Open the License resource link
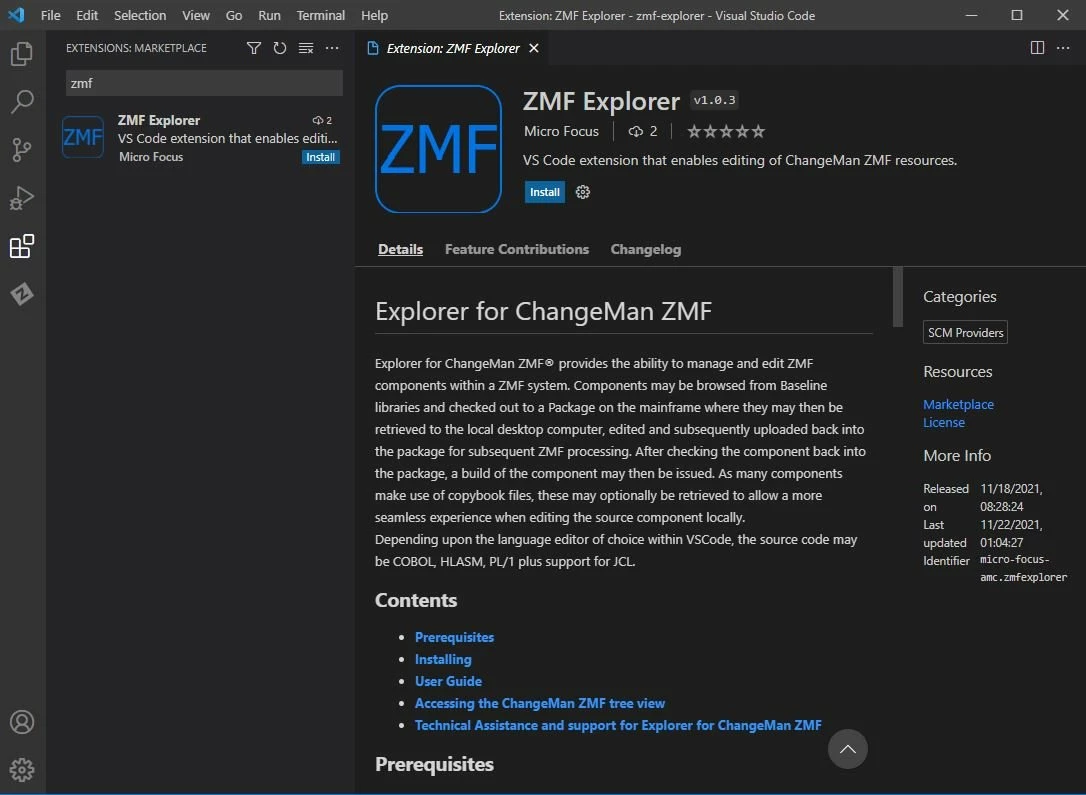 [x=944, y=422]
